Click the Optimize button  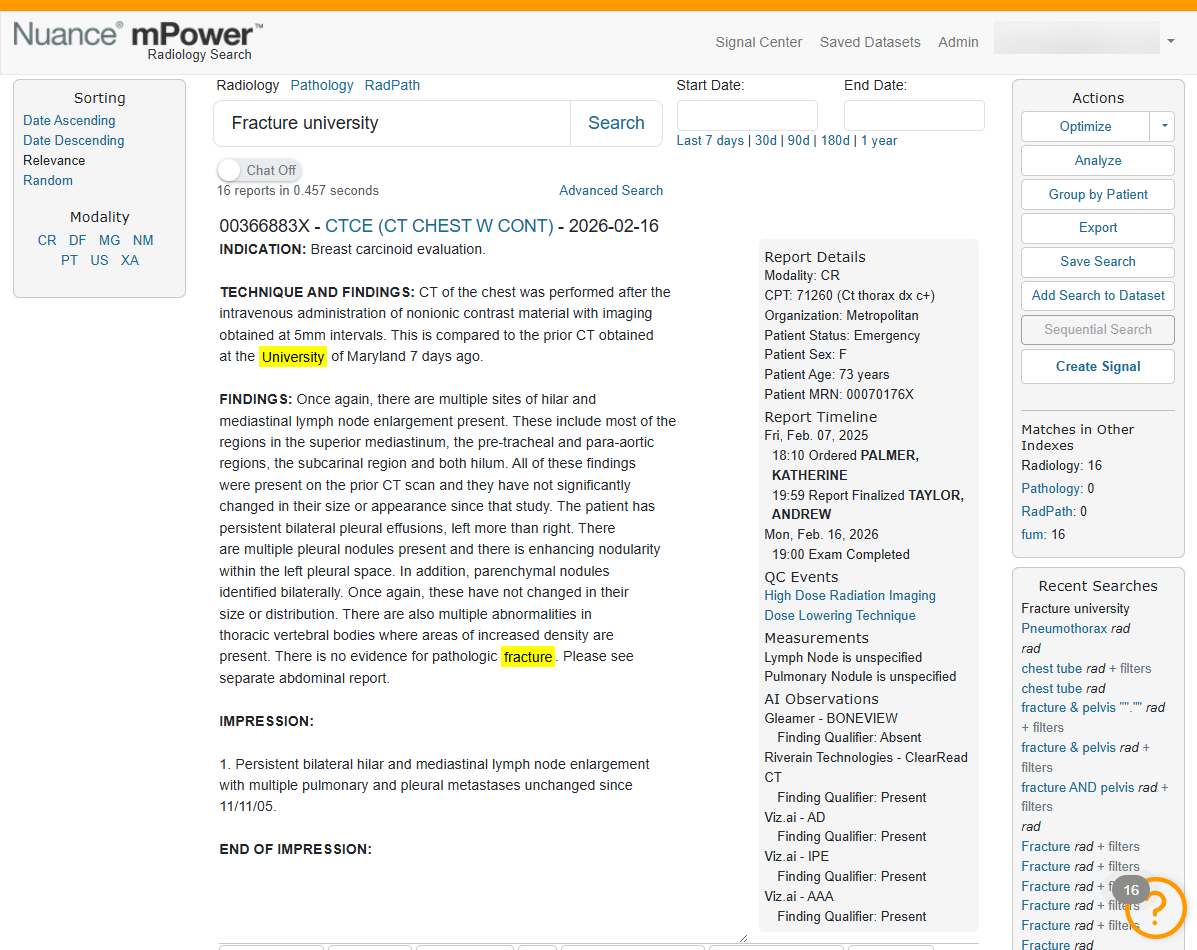(x=1085, y=126)
